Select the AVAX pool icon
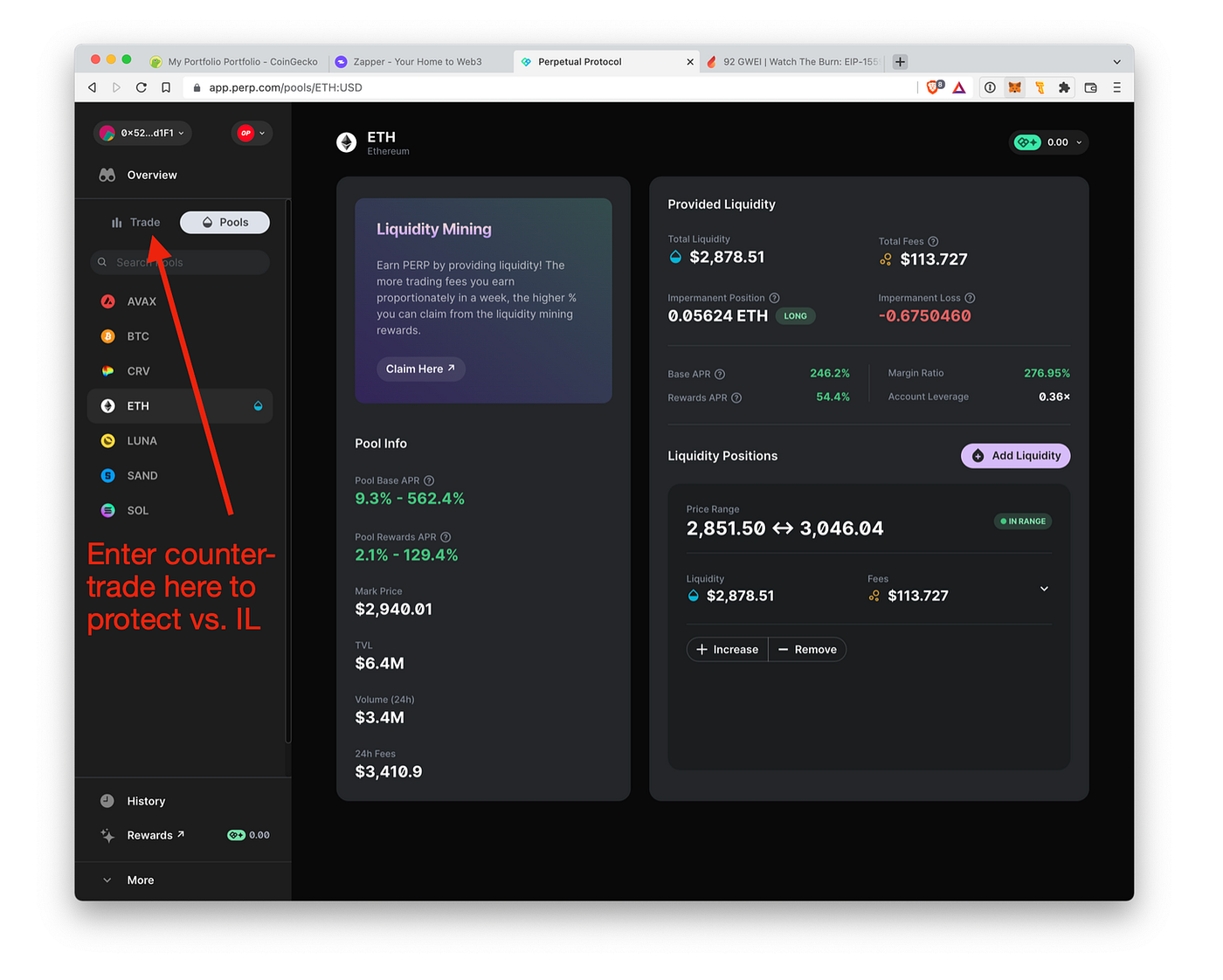This screenshot has width=1223, height=980. coord(108,301)
